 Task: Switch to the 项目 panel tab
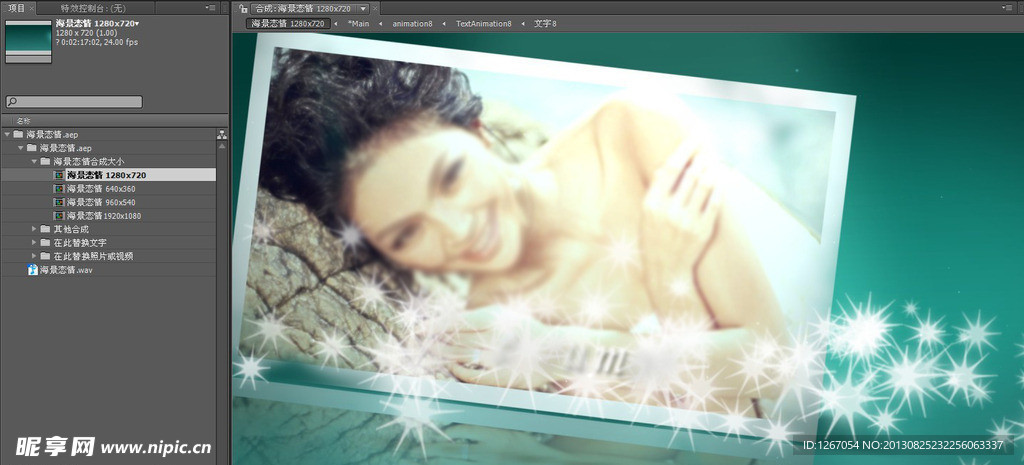17,8
